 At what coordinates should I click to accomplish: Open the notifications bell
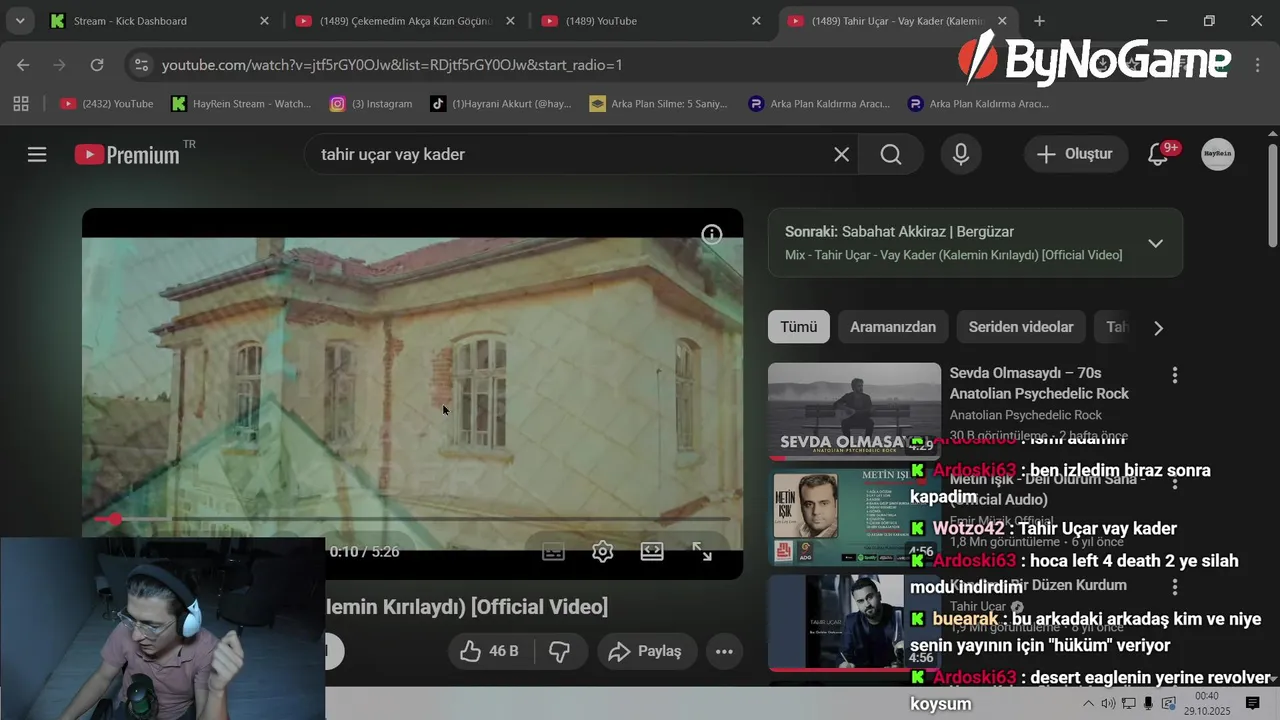click(1158, 155)
